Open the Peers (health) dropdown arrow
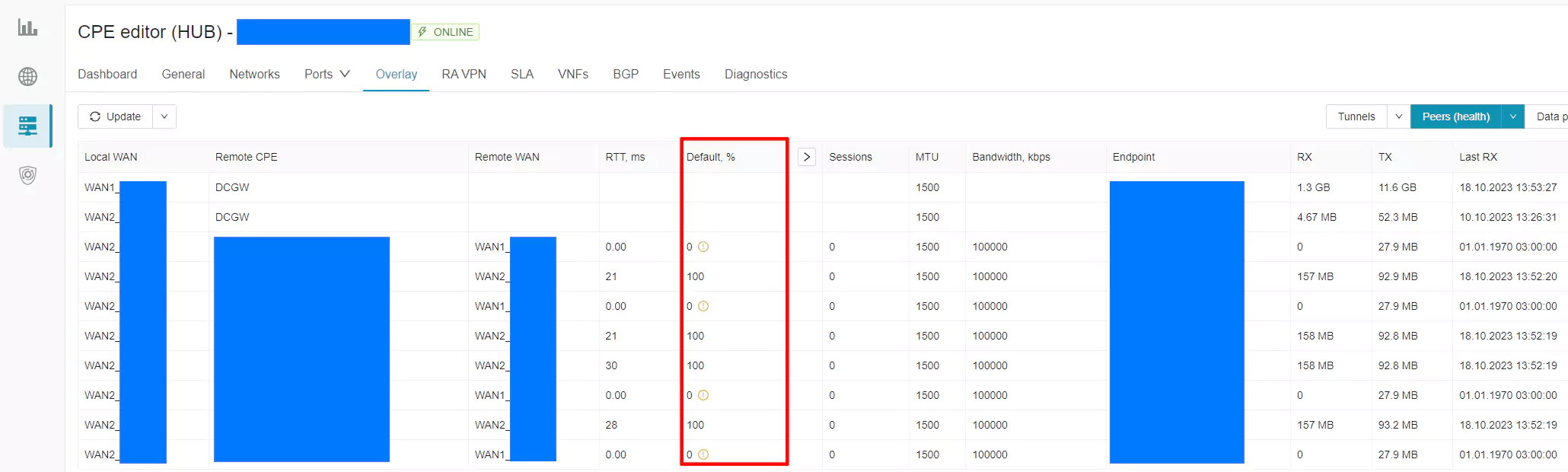Image resolution: width=1568 pixels, height=472 pixels. pyautogui.click(x=1512, y=116)
